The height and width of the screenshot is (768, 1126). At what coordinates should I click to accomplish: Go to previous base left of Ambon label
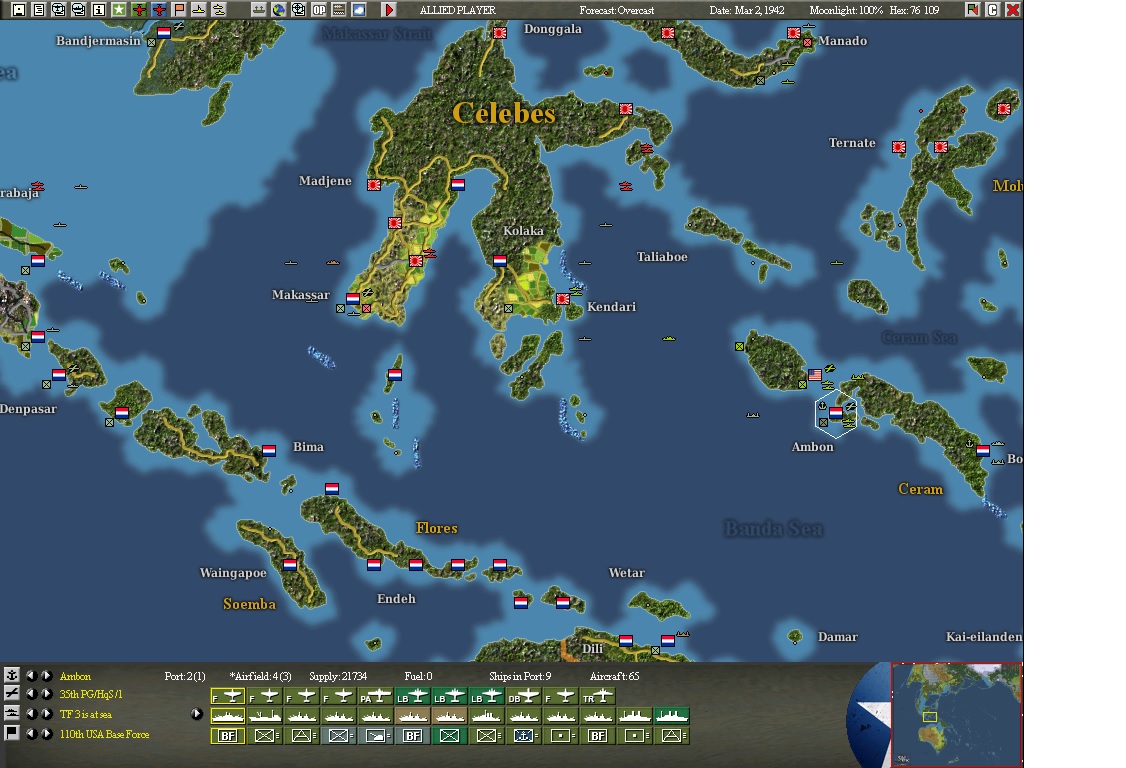pos(31,675)
